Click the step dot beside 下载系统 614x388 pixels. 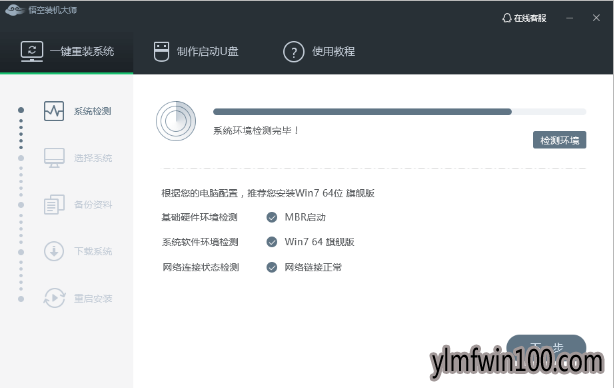pos(21,252)
